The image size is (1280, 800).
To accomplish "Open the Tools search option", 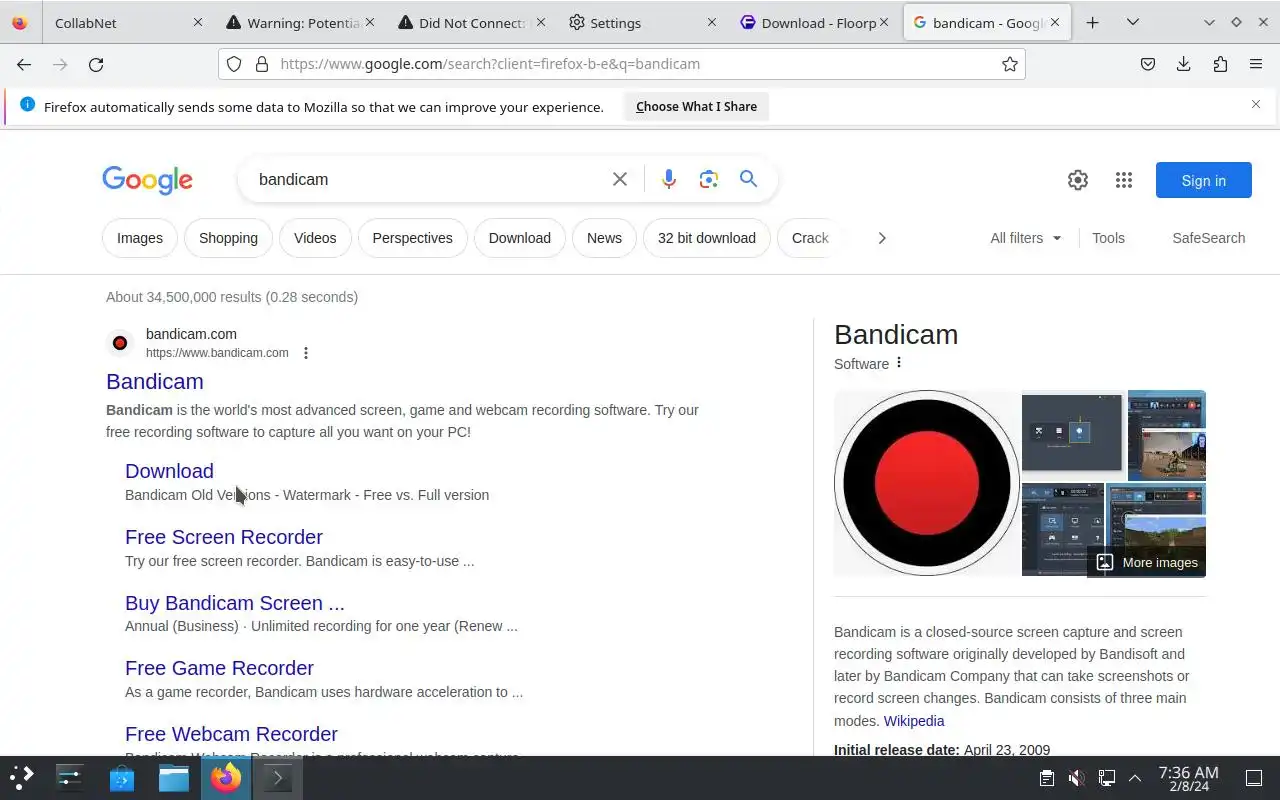I will 1108,238.
